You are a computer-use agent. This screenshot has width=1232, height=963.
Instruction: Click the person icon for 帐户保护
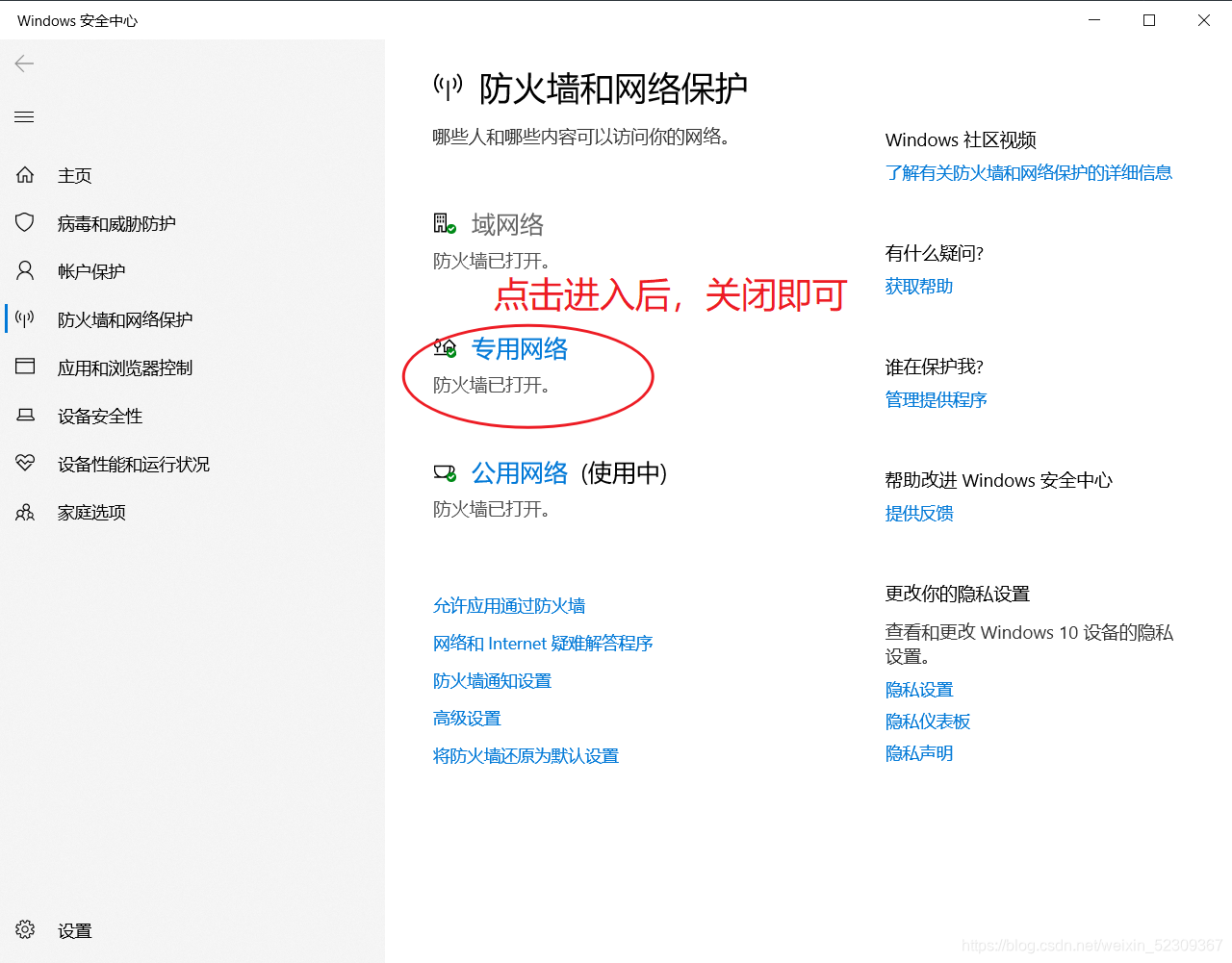click(x=25, y=270)
